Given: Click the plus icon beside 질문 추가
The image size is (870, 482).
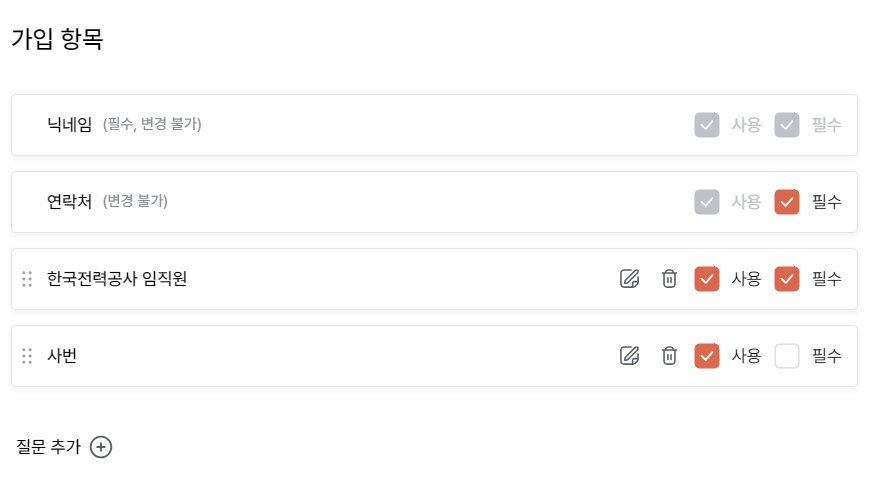Looking at the screenshot, I should pos(101,447).
